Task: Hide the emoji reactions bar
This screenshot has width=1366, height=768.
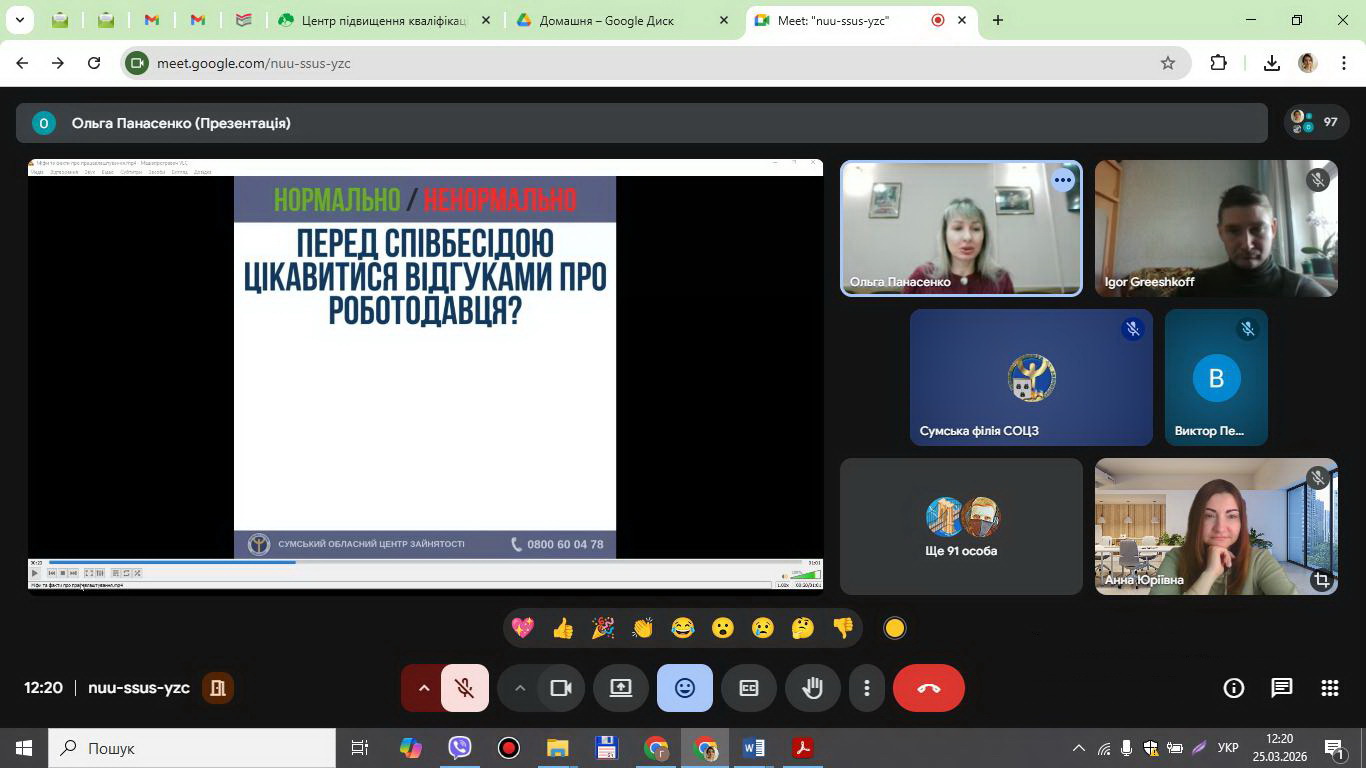Action: (685, 688)
